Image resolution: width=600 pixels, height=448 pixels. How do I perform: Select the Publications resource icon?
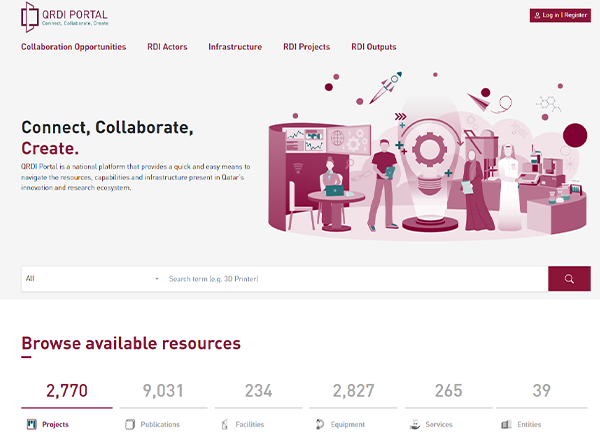point(131,424)
